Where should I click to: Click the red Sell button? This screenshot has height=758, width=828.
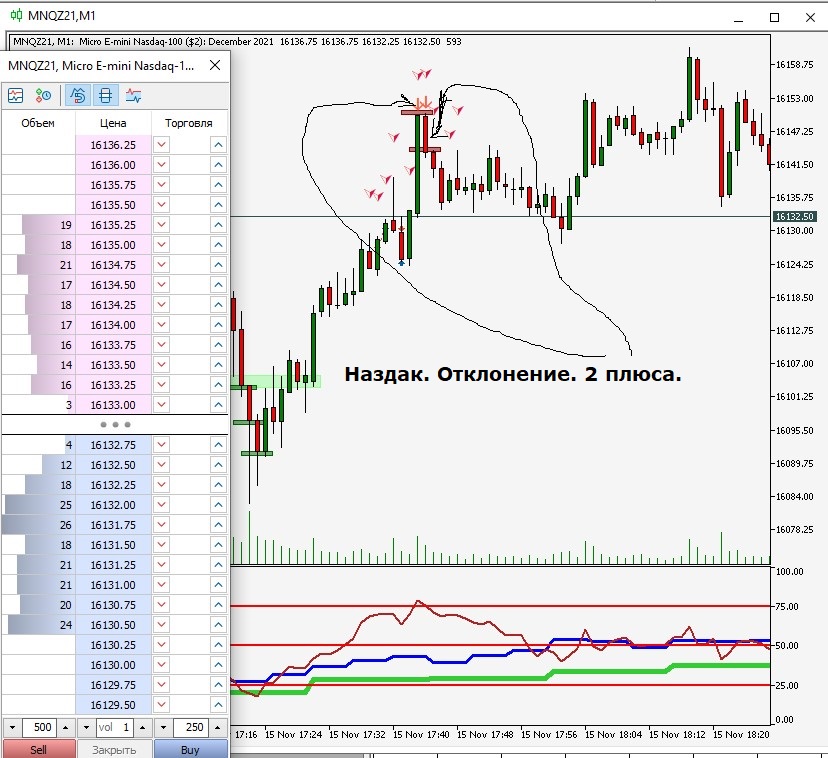click(39, 749)
